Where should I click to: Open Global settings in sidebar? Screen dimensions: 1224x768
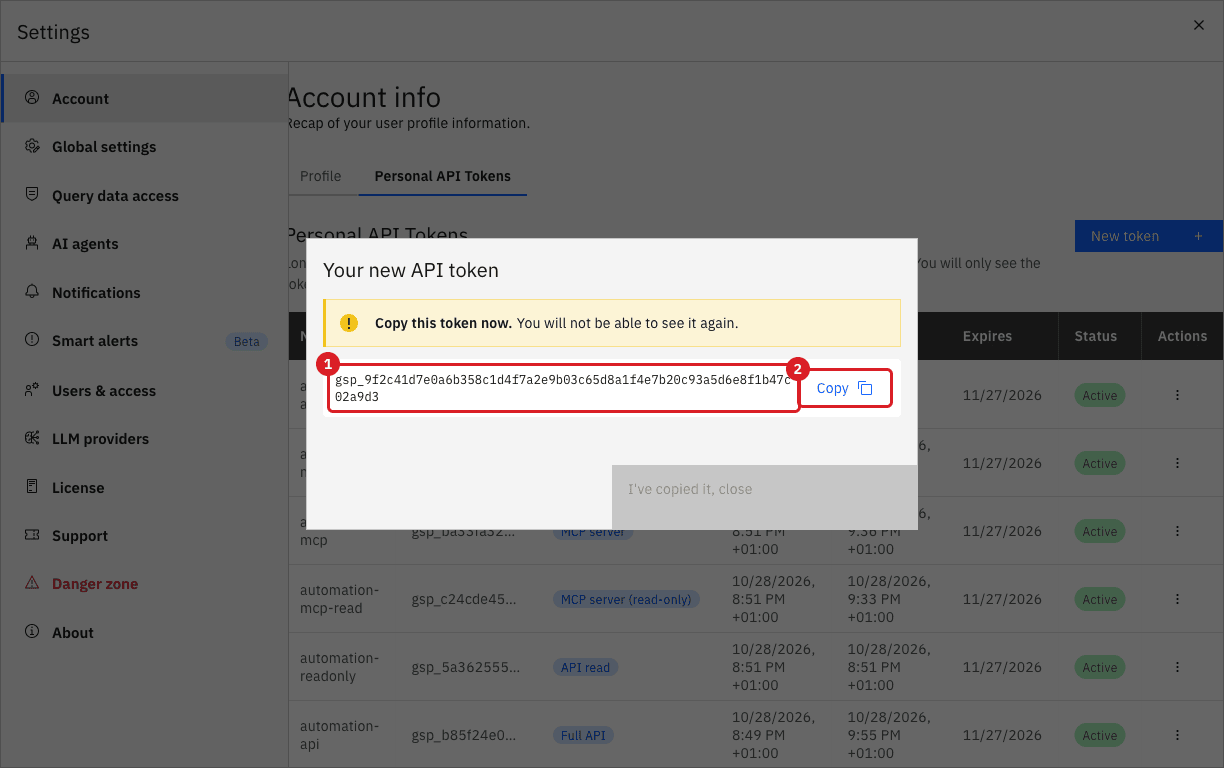coord(145,147)
